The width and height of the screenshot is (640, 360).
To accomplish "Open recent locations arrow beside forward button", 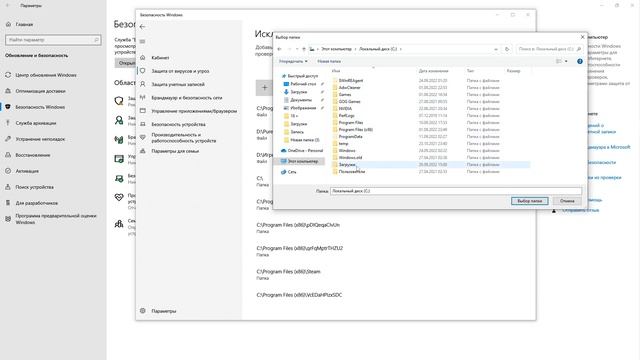I will [x=297, y=49].
